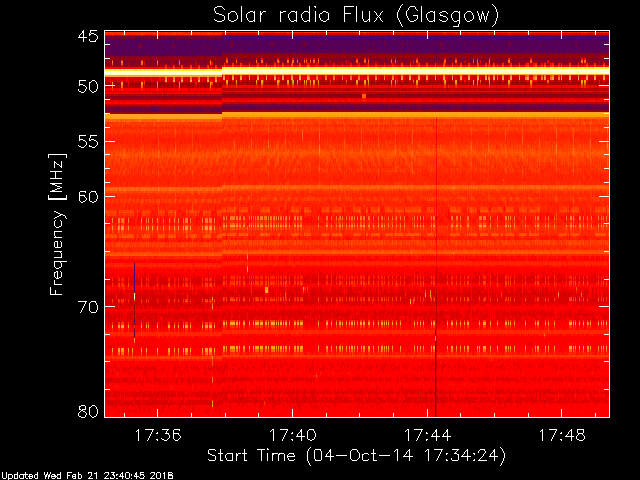Click the 'Start Time (04-Oct-14 17:34:24)' label

356,456
